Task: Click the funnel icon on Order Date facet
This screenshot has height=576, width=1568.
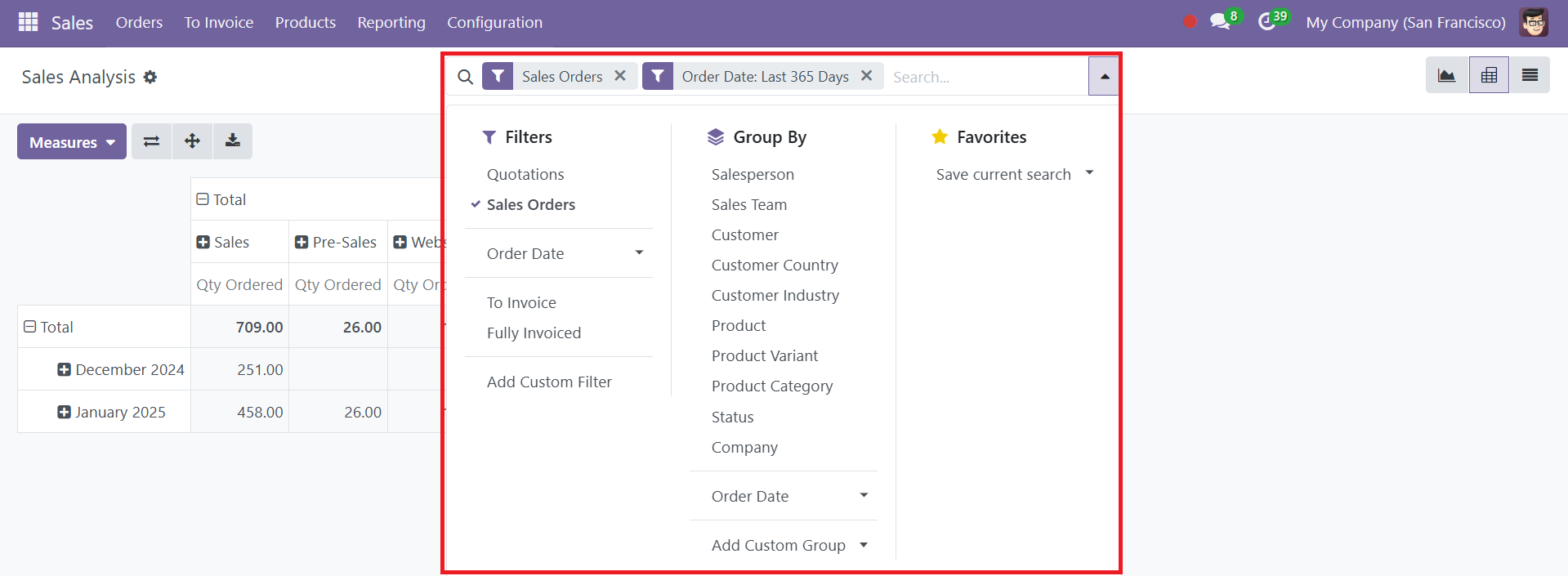Action: coord(658,76)
